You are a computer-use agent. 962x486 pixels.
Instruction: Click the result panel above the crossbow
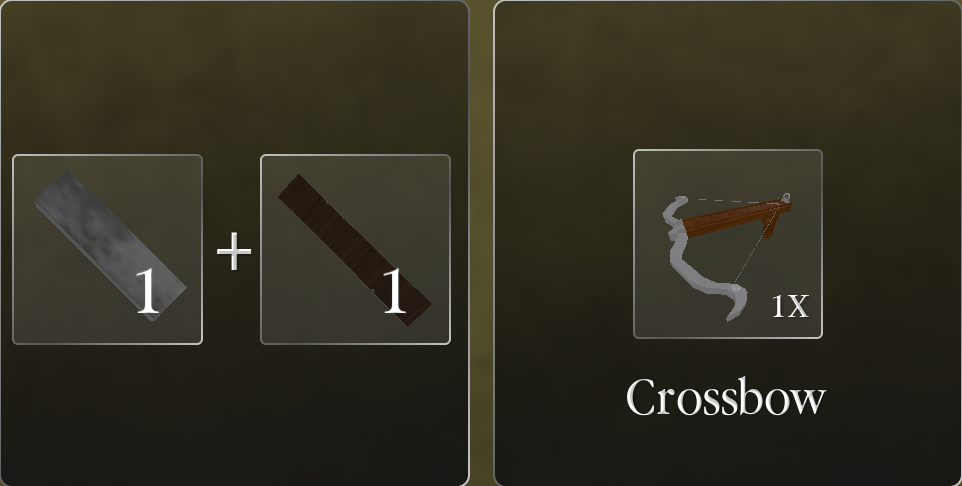tap(728, 74)
